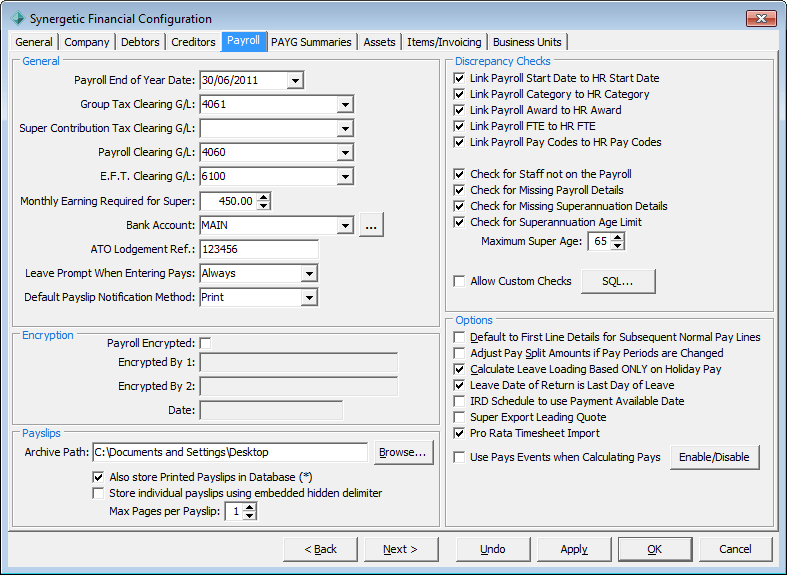Click the Undo button
The height and width of the screenshot is (575, 787).
tap(493, 549)
